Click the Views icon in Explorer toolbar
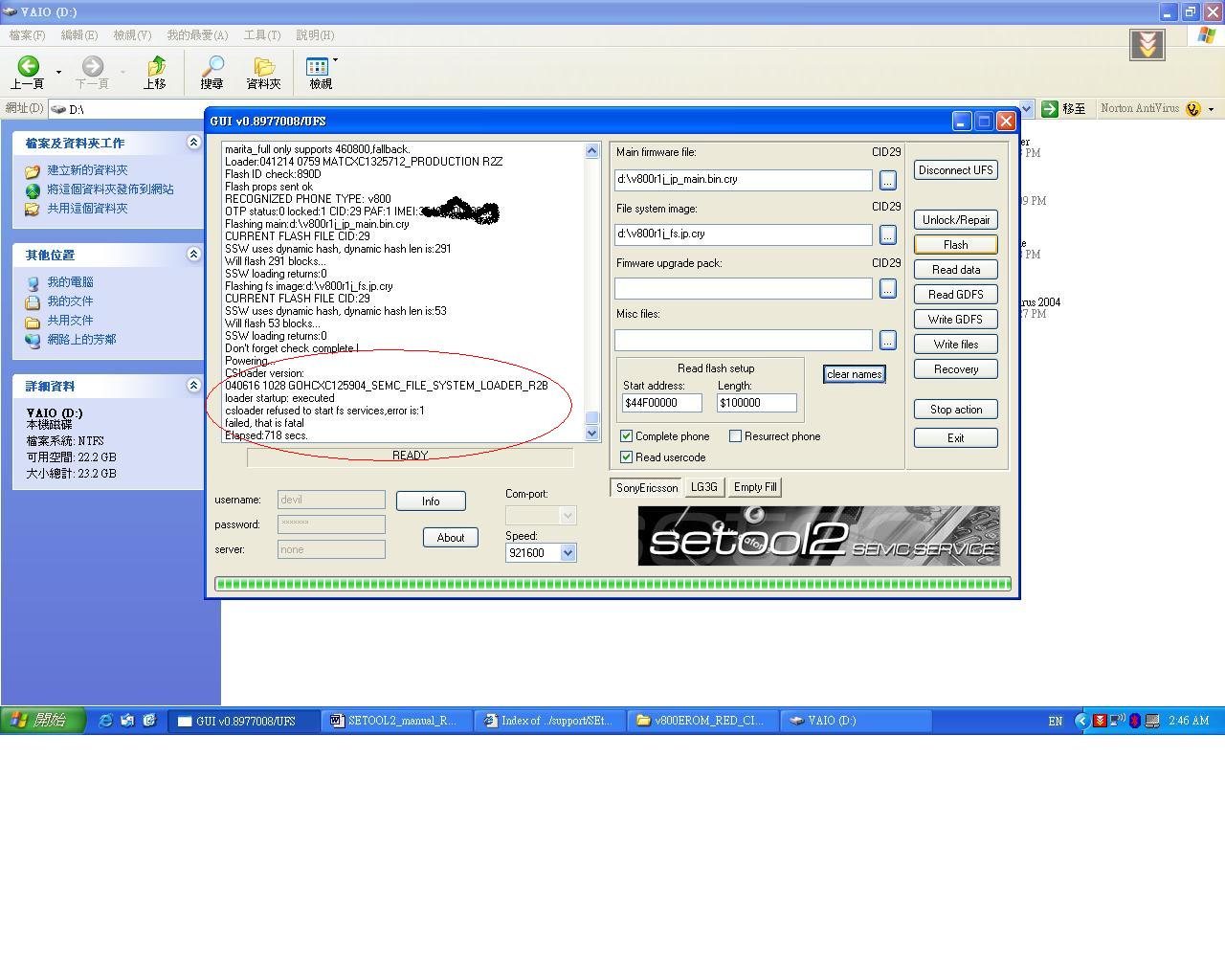 (x=317, y=66)
